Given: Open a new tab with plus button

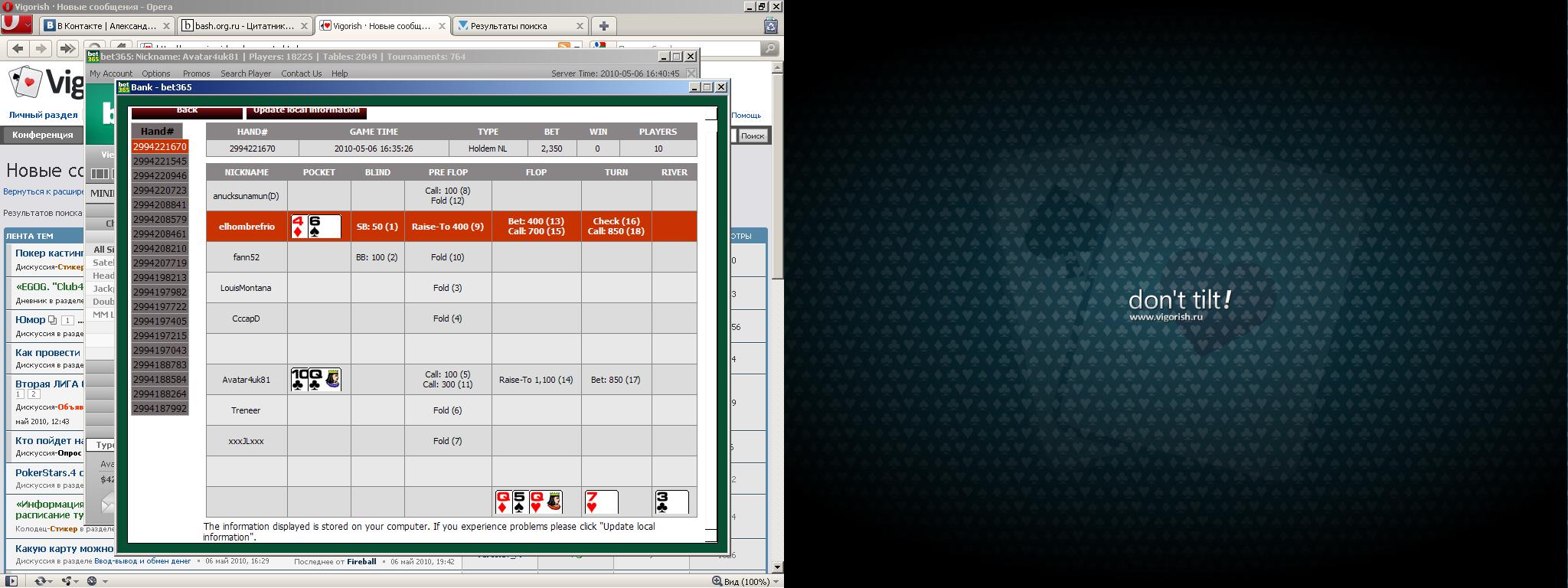Looking at the screenshot, I should pyautogui.click(x=603, y=26).
